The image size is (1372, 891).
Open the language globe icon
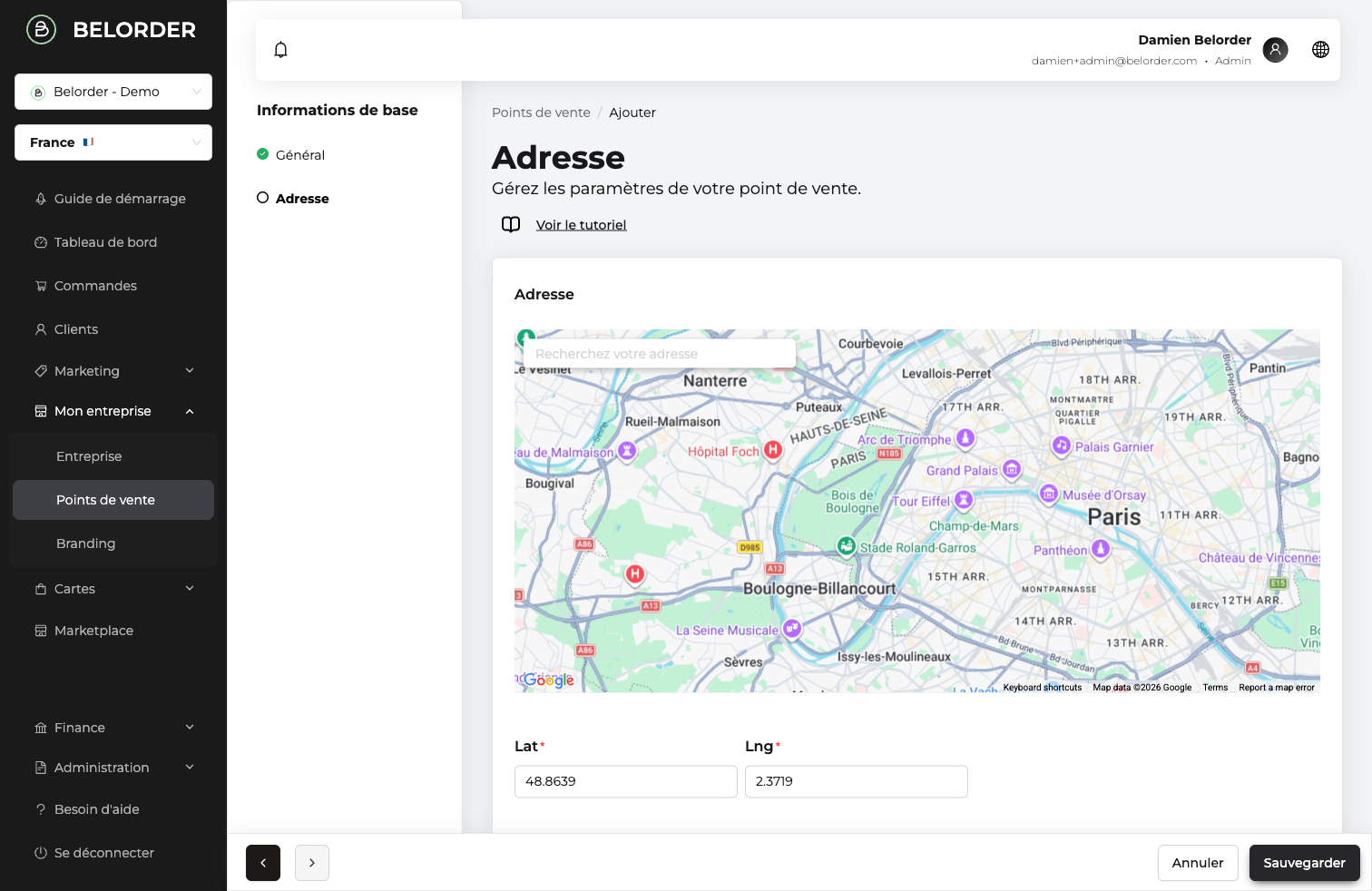point(1321,50)
